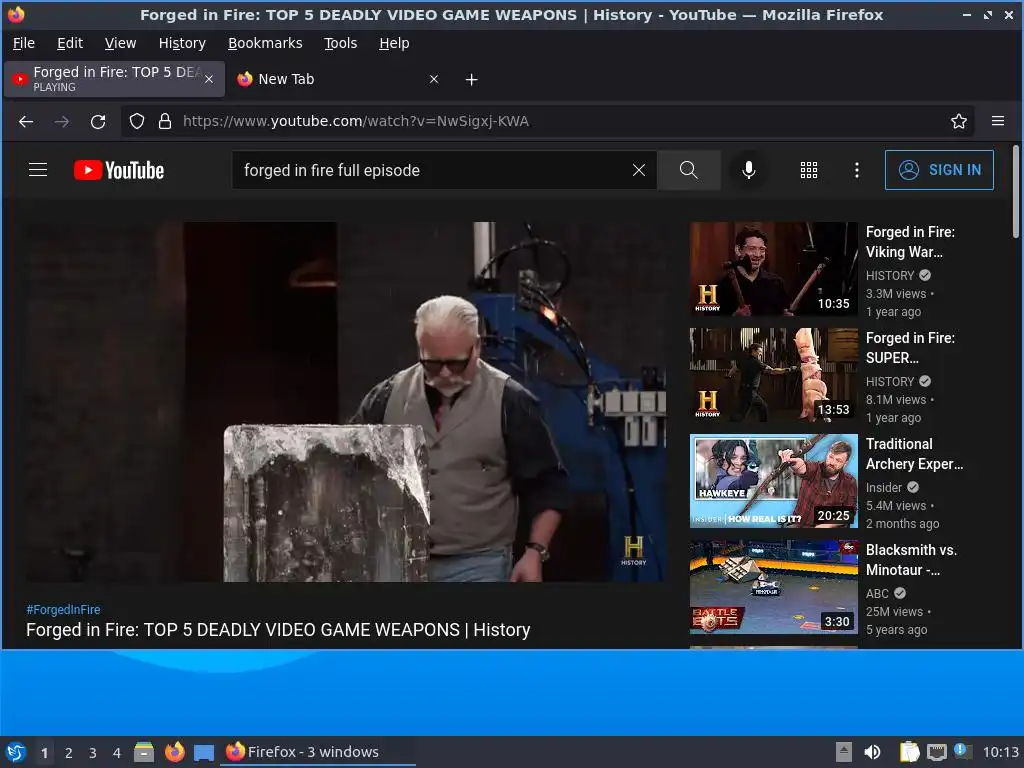Open the Viking War video thumbnail
The height and width of the screenshot is (768, 1024).
tap(774, 269)
